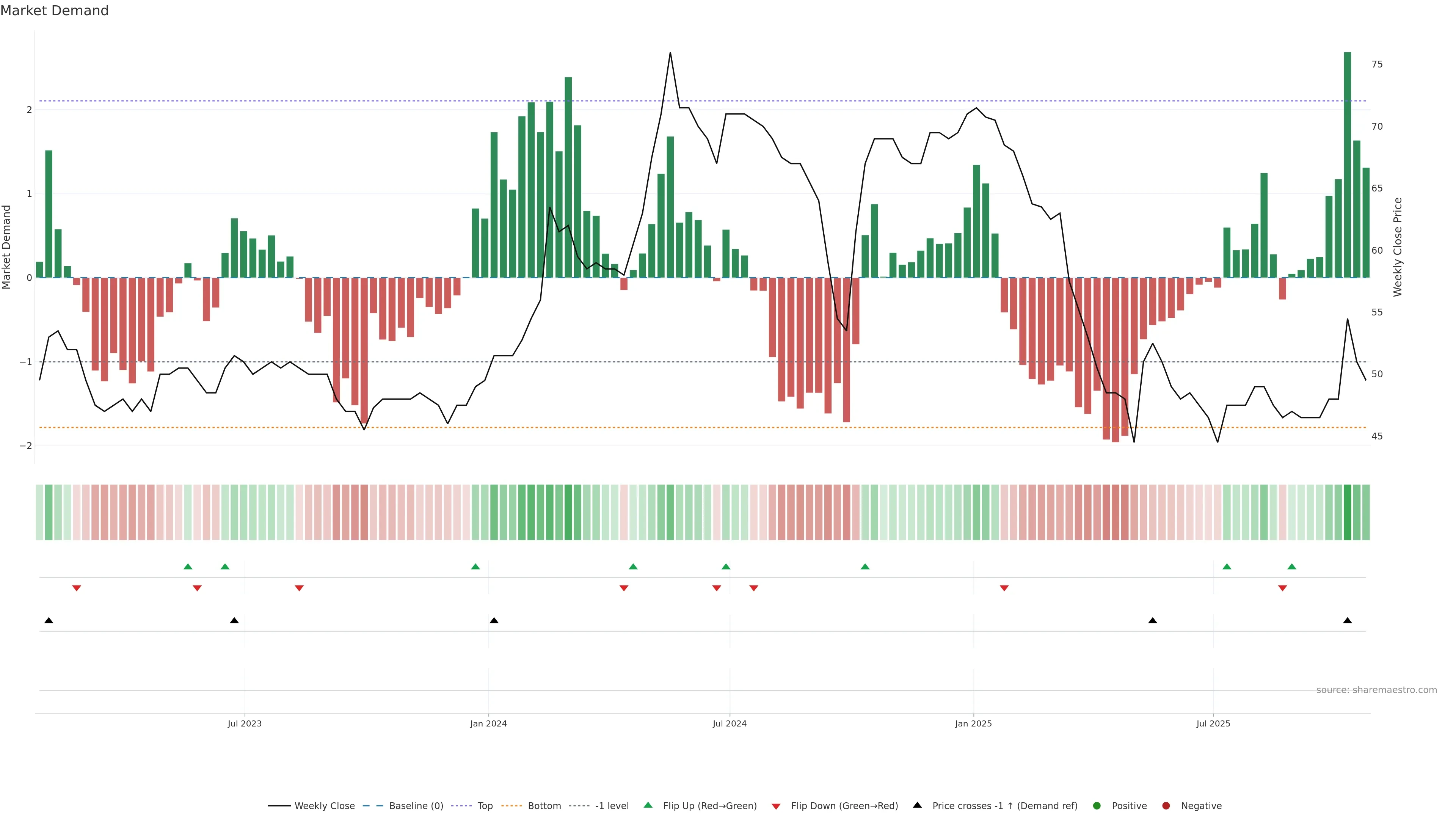Click the first black price-cross triangle marker
This screenshot has height=819, width=1456.
(x=49, y=621)
